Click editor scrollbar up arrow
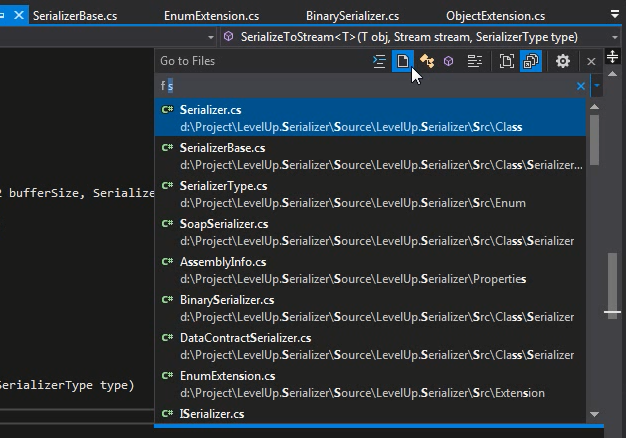Viewport: 626px width, 438px height. point(612,74)
